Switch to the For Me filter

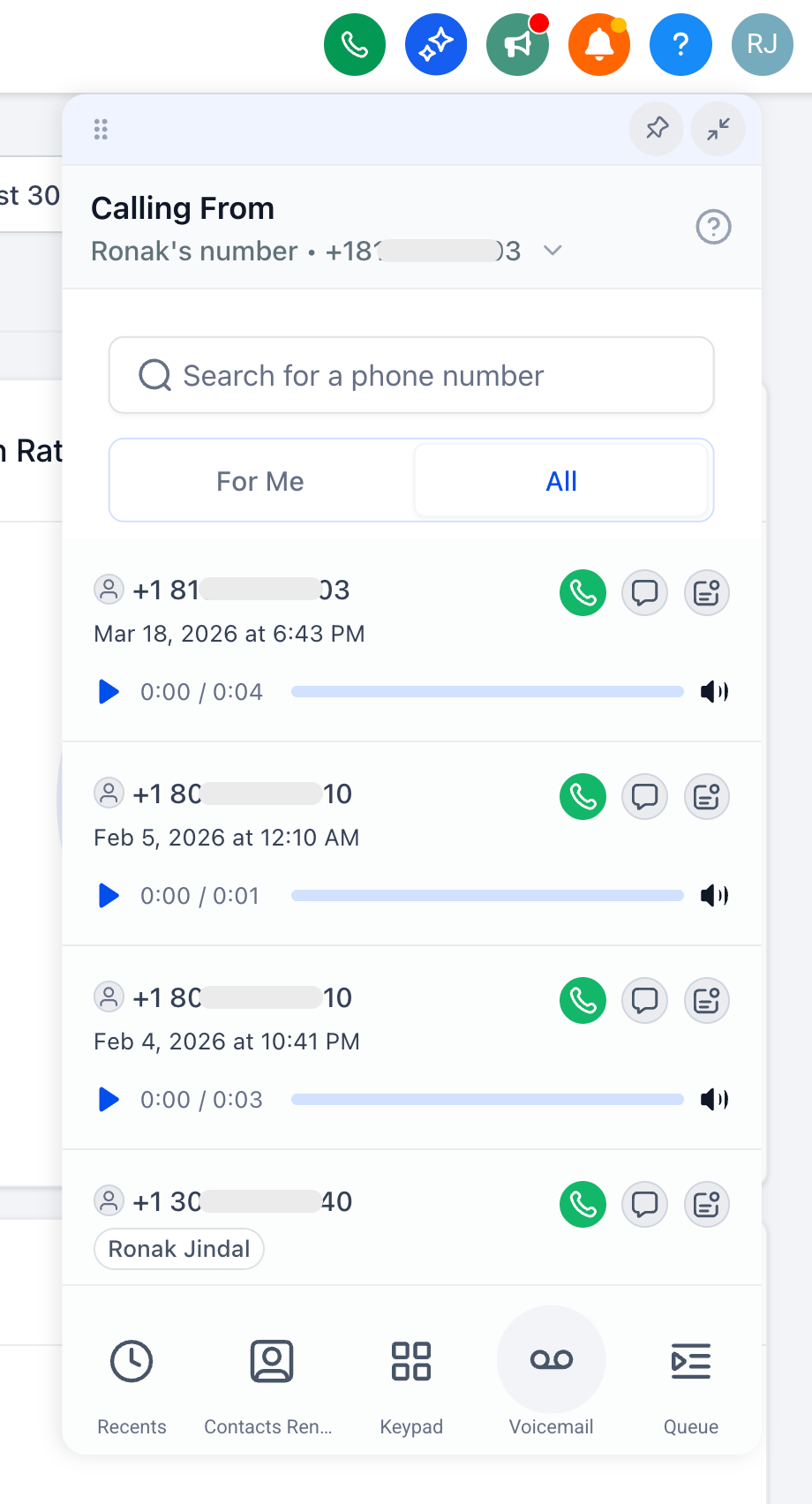259,480
